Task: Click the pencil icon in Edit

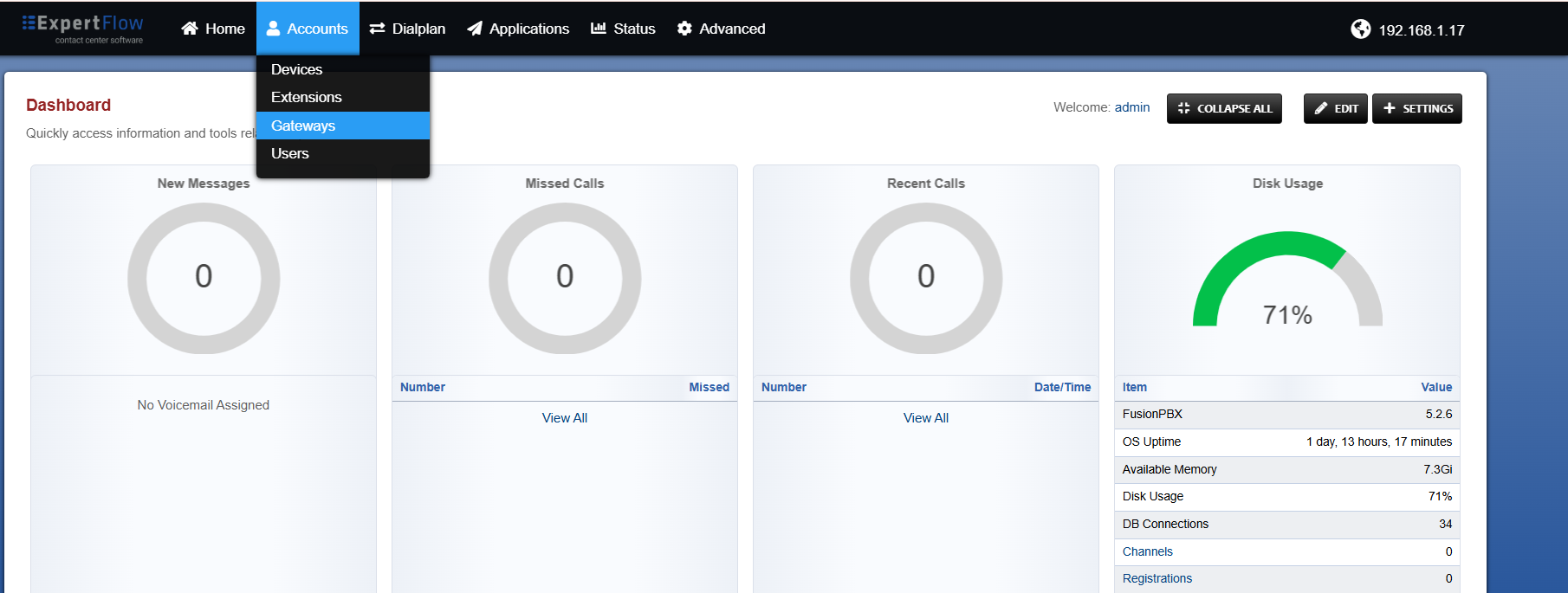Action: click(1320, 108)
